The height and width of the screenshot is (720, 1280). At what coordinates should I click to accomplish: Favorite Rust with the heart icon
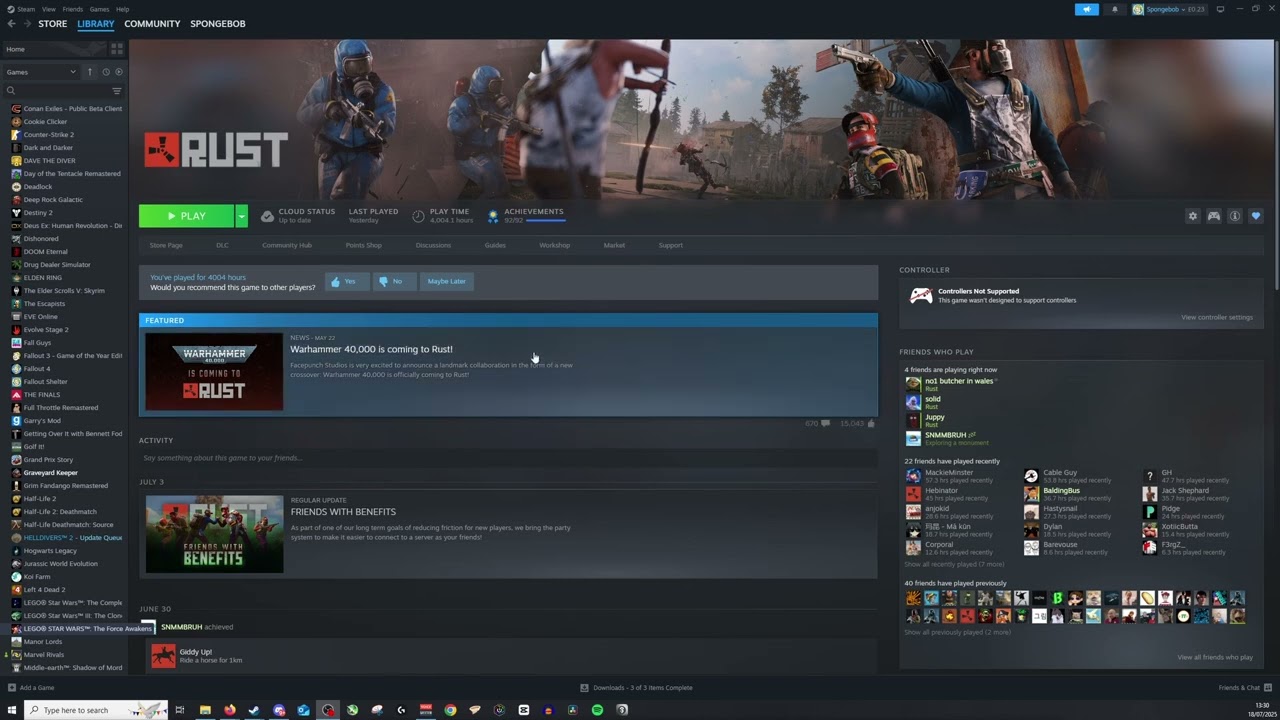pos(1256,216)
